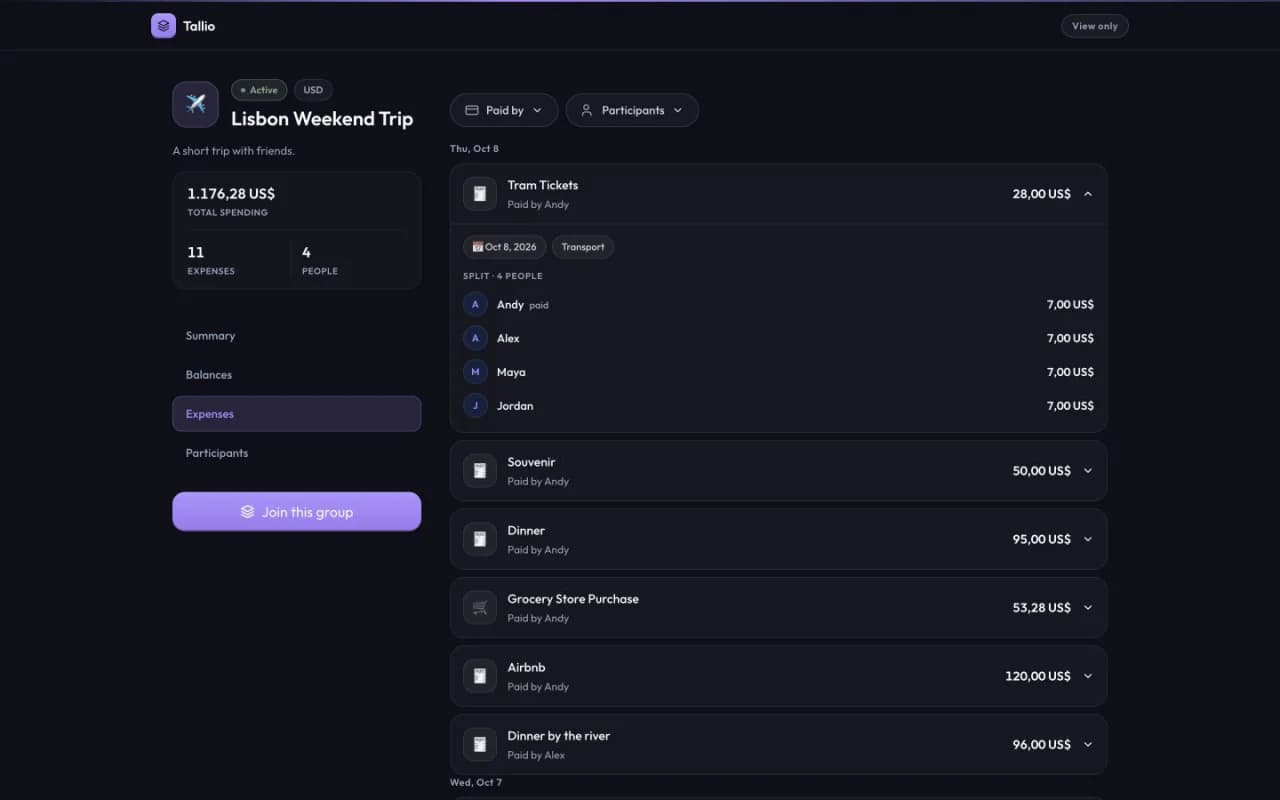Screen dimensions: 1280x800
Task: Expand the Grocery Store Purchase chevron
Action: 1088,608
